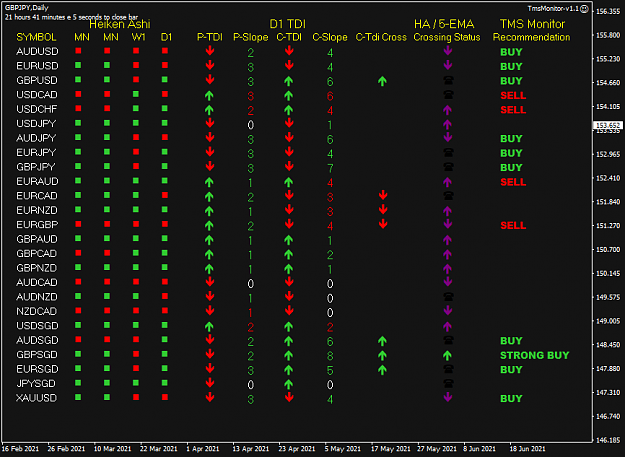Click the SYMBOL column header
Viewport: 625px width, 457px height.
click(36, 37)
